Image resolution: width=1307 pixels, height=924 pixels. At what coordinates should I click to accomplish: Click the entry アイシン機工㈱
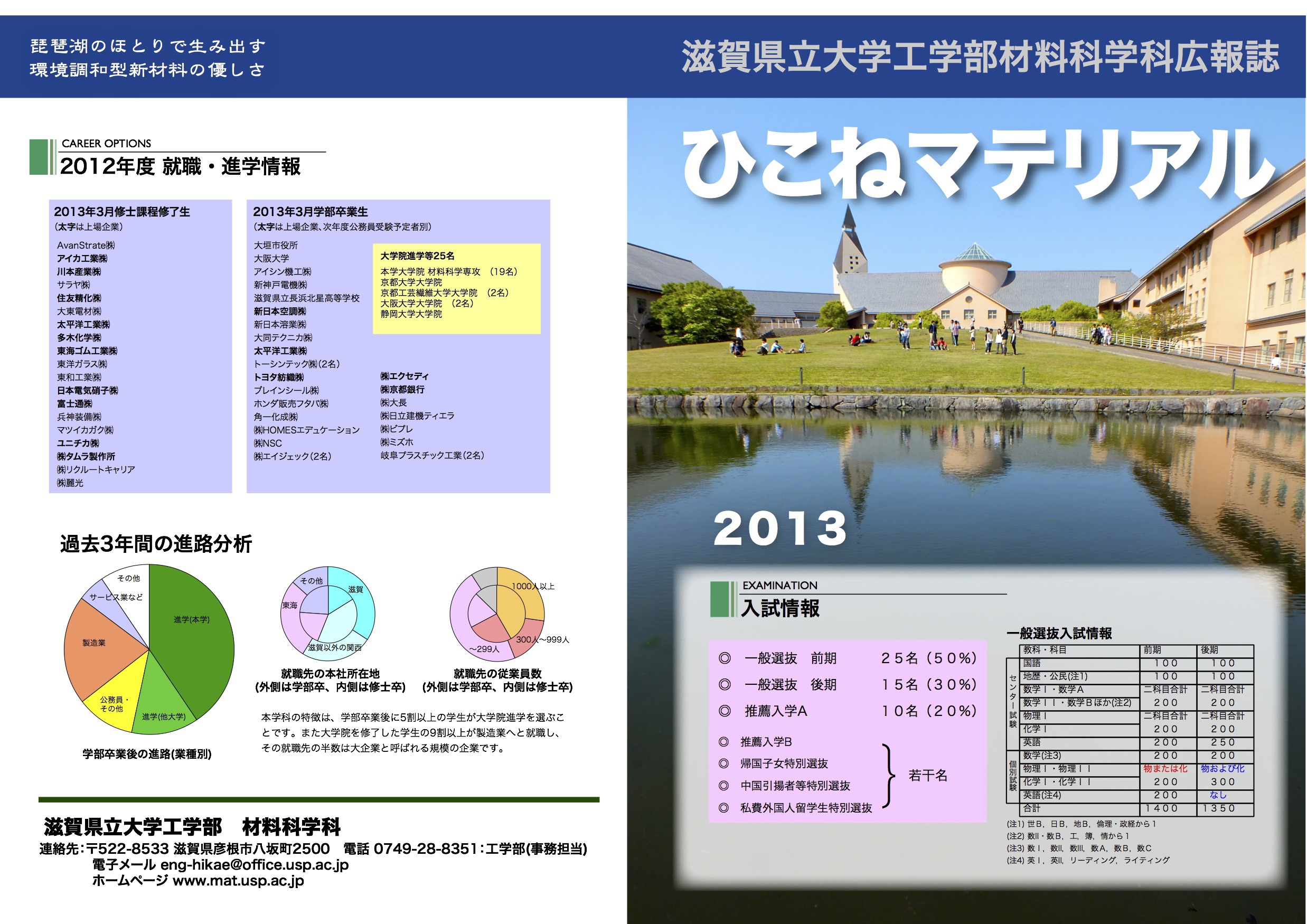tap(283, 271)
